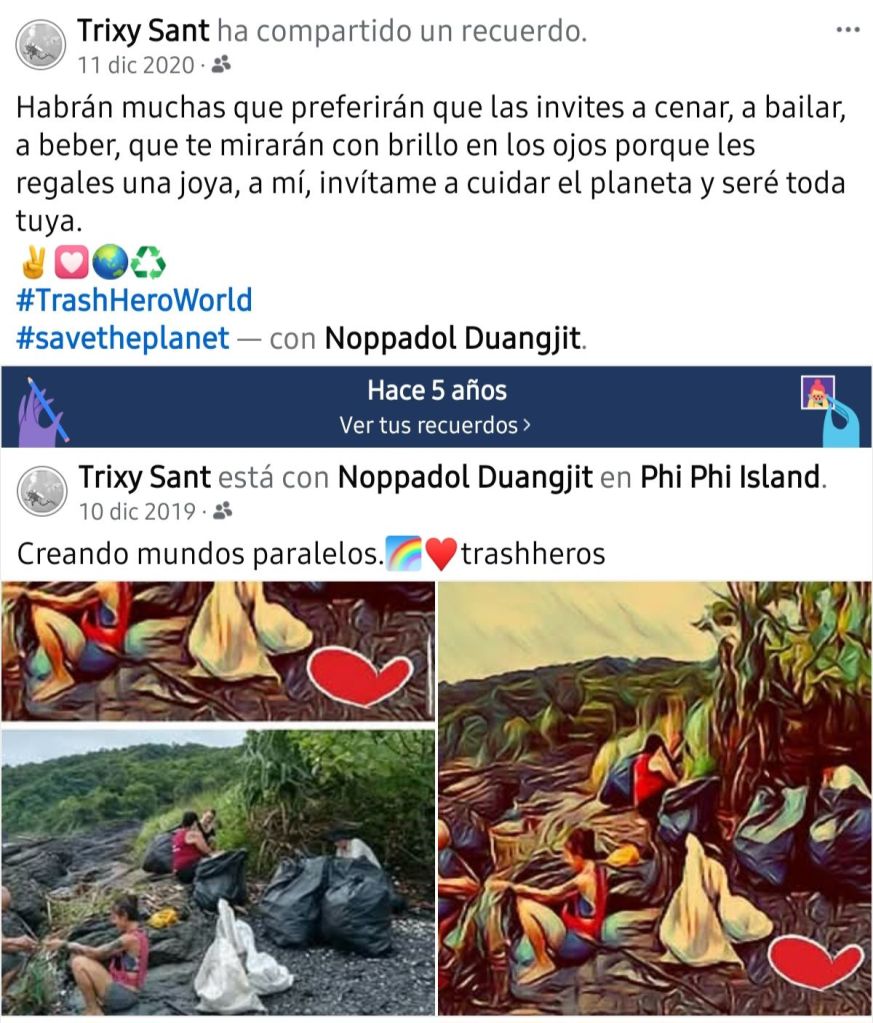Tap the hand holding photo illustration in the banner
This screenshot has height=1023, width=873.
[829, 410]
